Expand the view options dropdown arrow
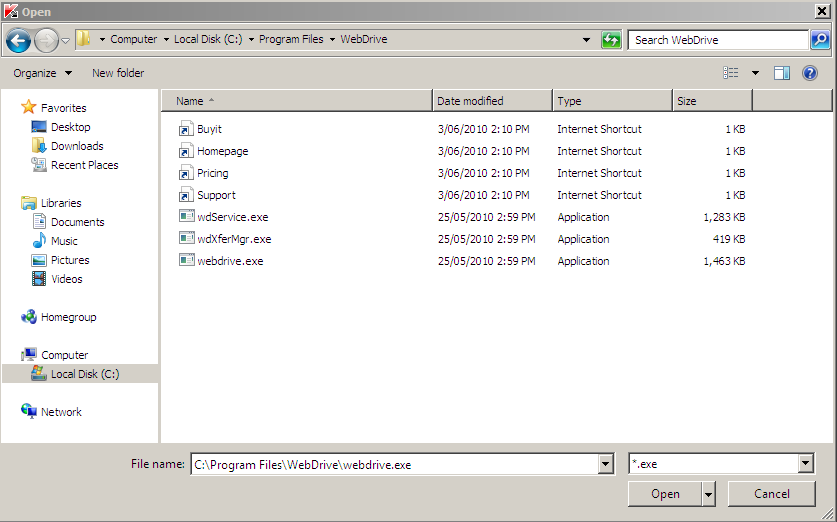The height and width of the screenshot is (522, 837). (x=755, y=73)
